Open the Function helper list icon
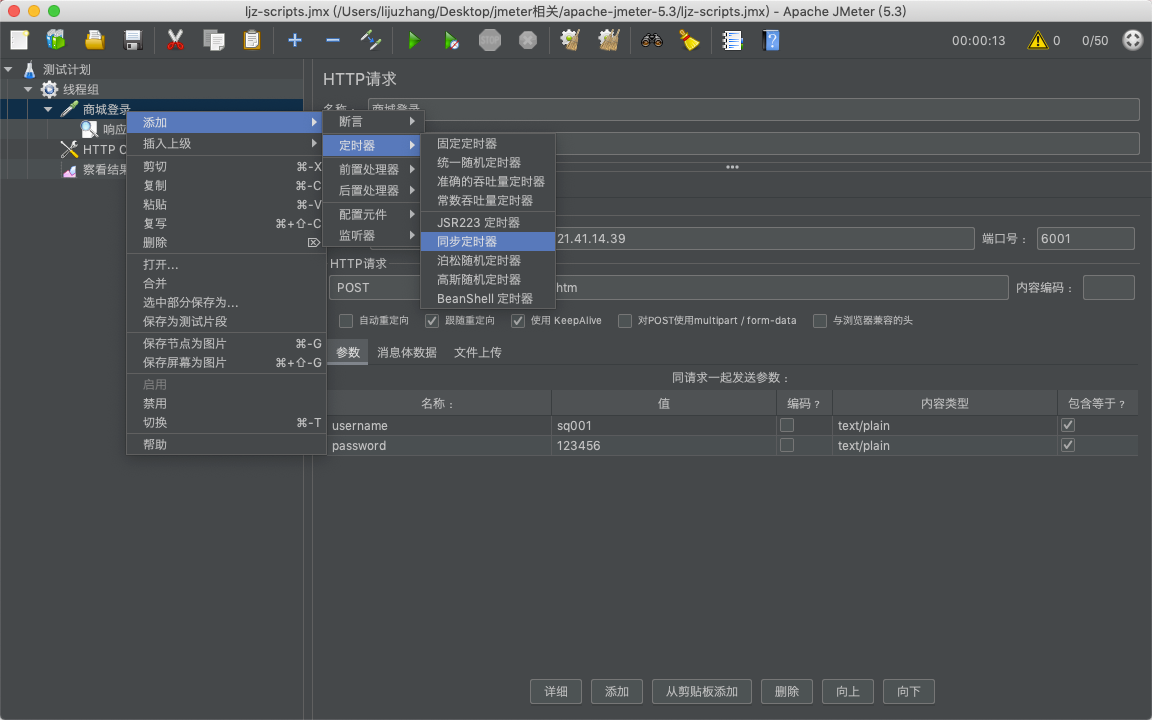 [732, 40]
